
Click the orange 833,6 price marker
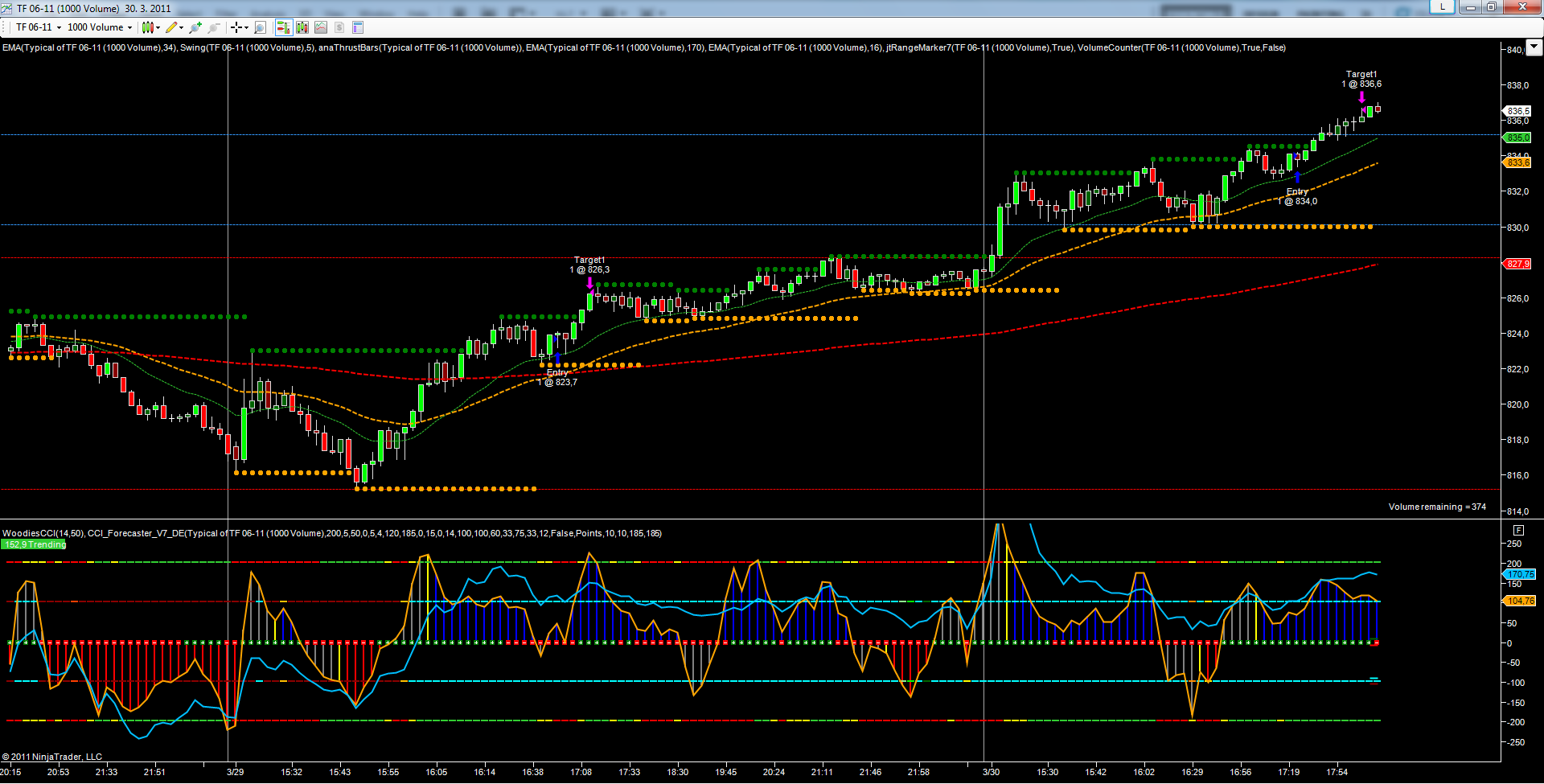1517,162
